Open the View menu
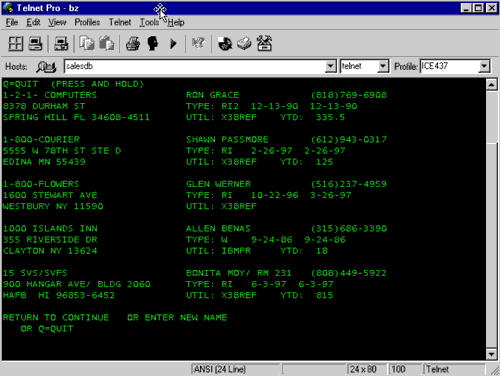Image resolution: width=500 pixels, height=376 pixels. [57, 22]
